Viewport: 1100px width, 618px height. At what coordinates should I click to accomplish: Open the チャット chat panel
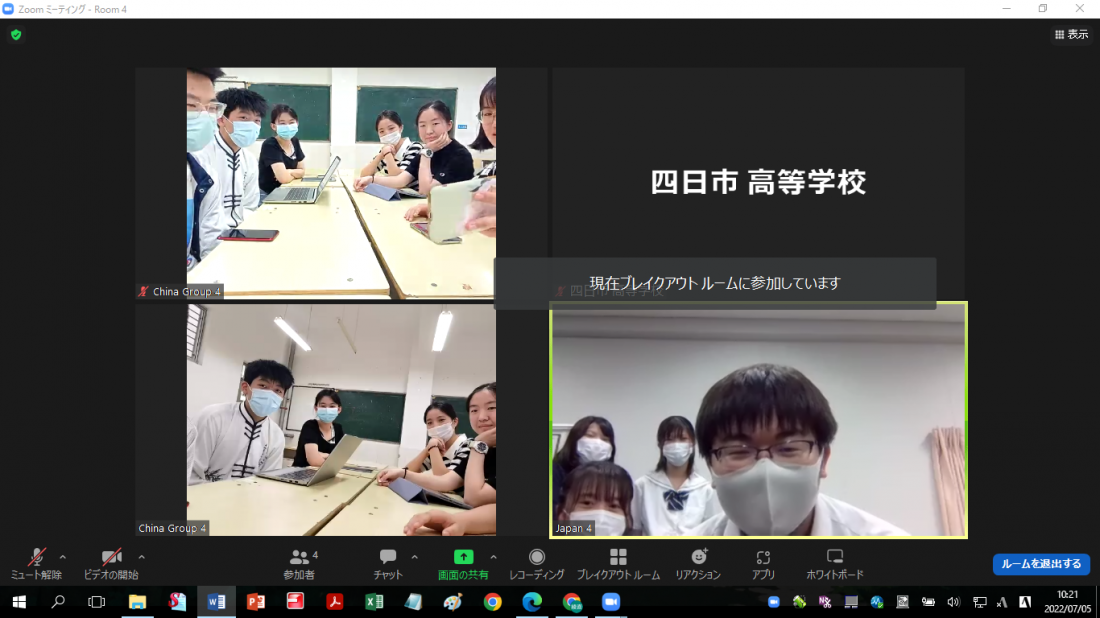387,564
